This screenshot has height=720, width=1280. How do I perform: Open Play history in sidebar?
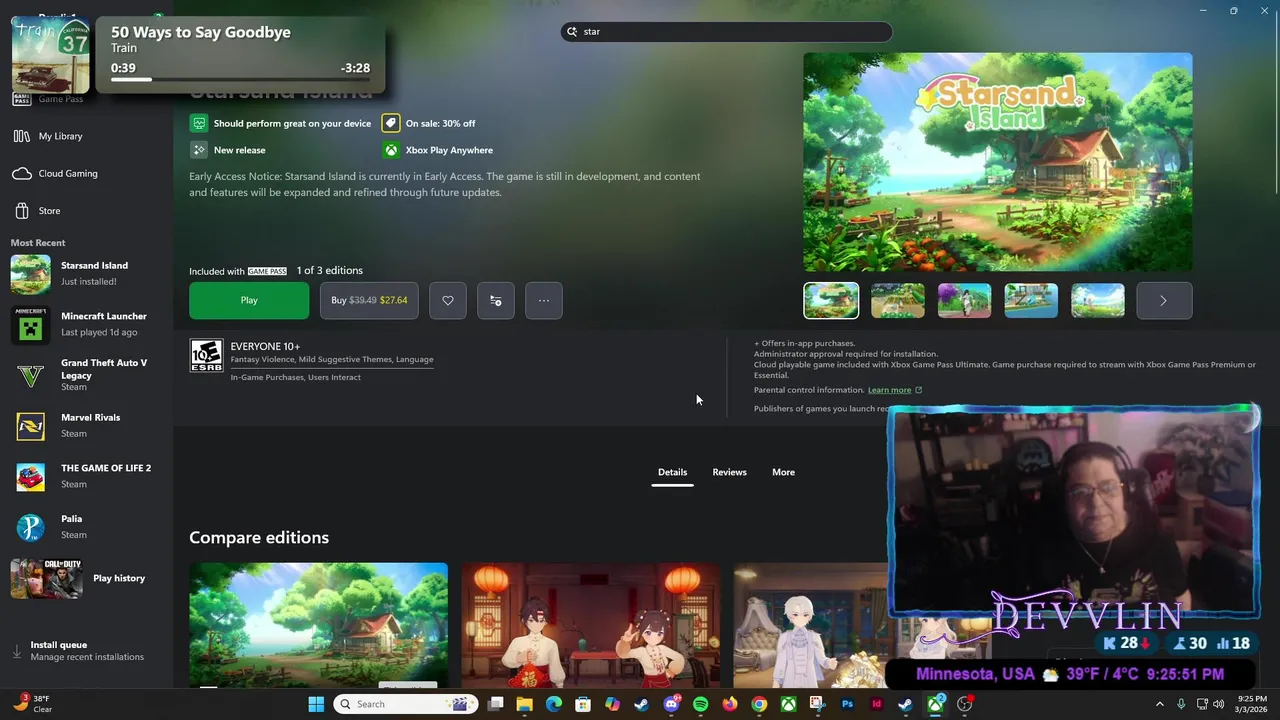coord(87,578)
